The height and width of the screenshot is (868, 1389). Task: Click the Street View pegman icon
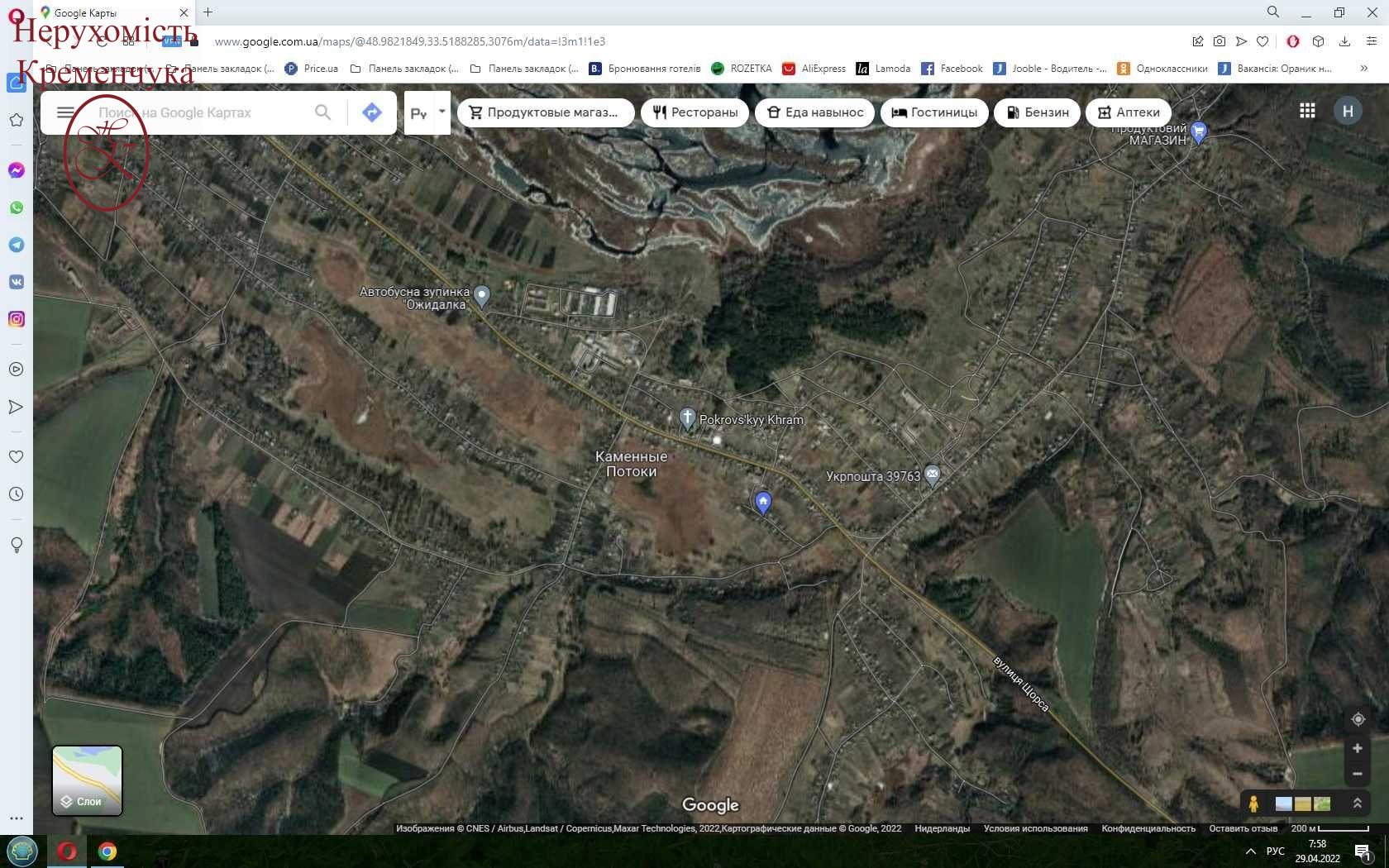1253,804
